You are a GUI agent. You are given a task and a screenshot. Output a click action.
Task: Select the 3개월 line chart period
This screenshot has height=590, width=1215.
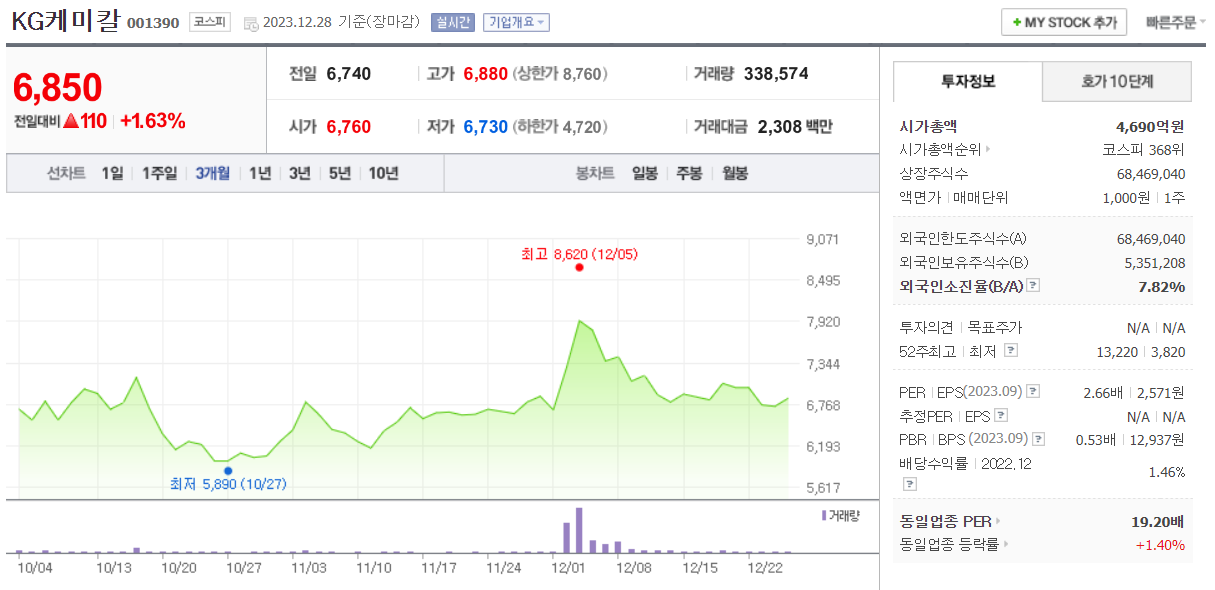(212, 173)
